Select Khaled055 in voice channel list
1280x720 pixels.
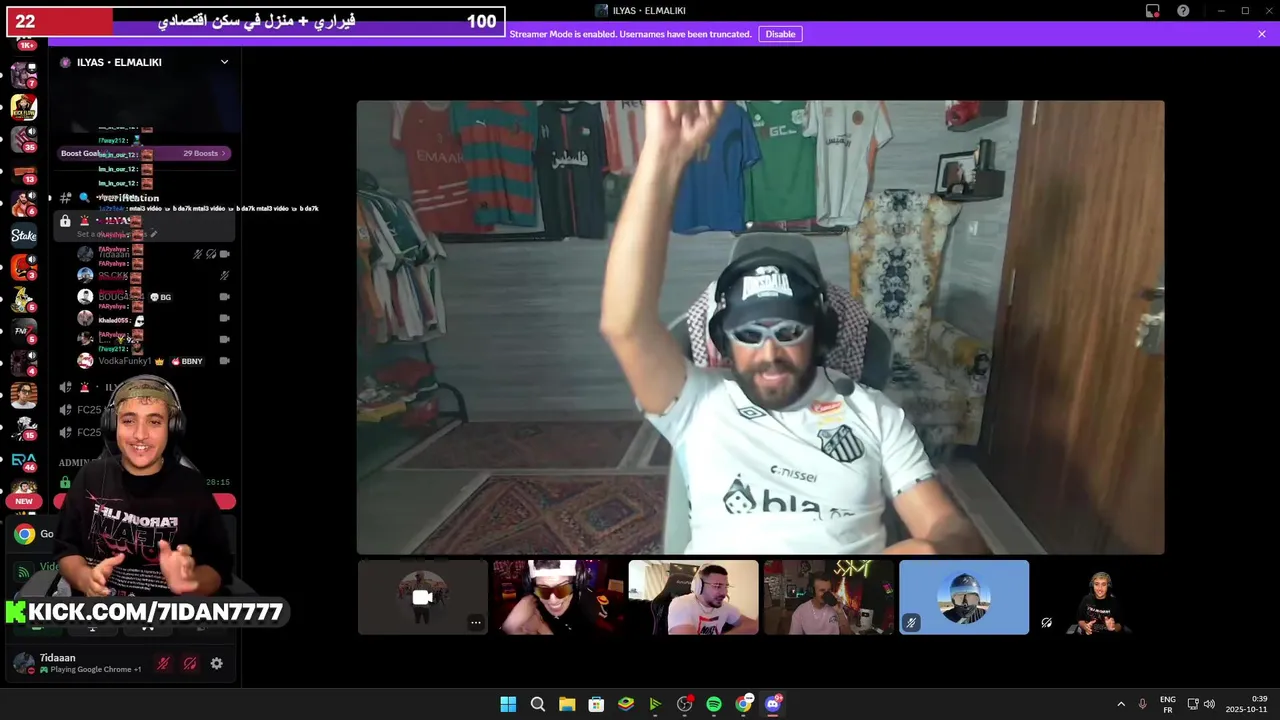(153, 320)
